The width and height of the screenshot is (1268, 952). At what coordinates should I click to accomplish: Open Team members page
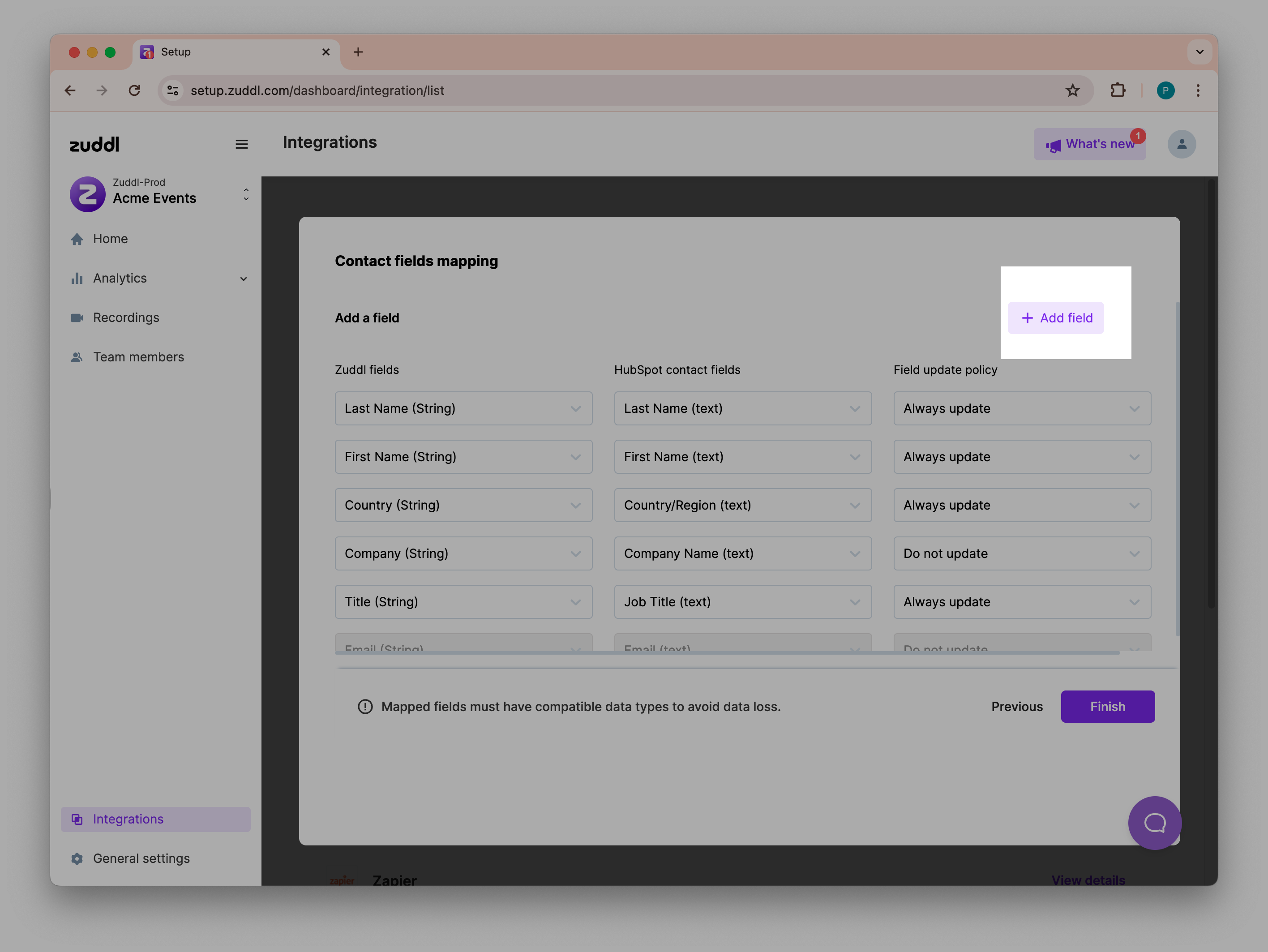coord(138,357)
